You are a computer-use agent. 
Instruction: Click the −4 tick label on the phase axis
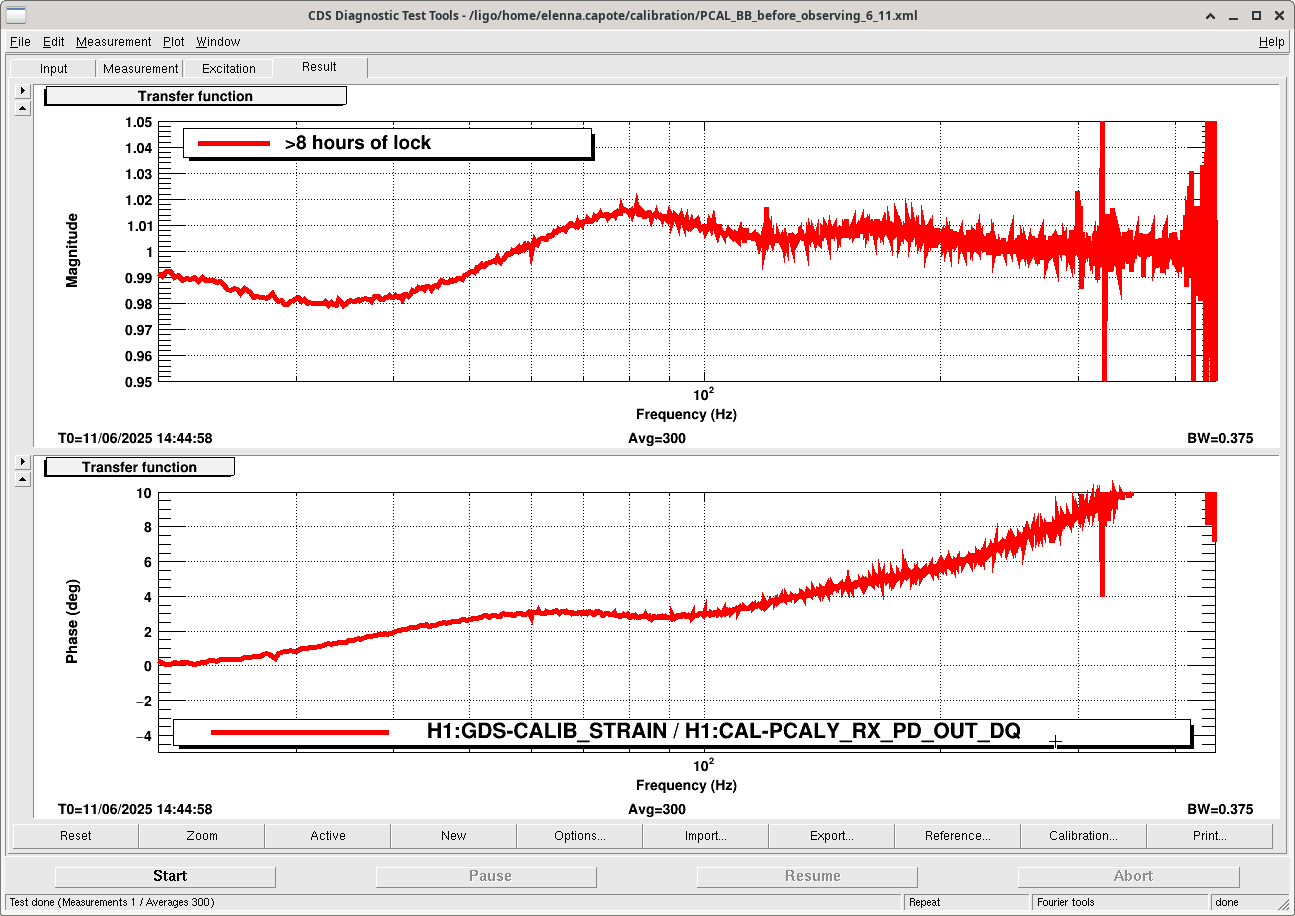point(142,736)
